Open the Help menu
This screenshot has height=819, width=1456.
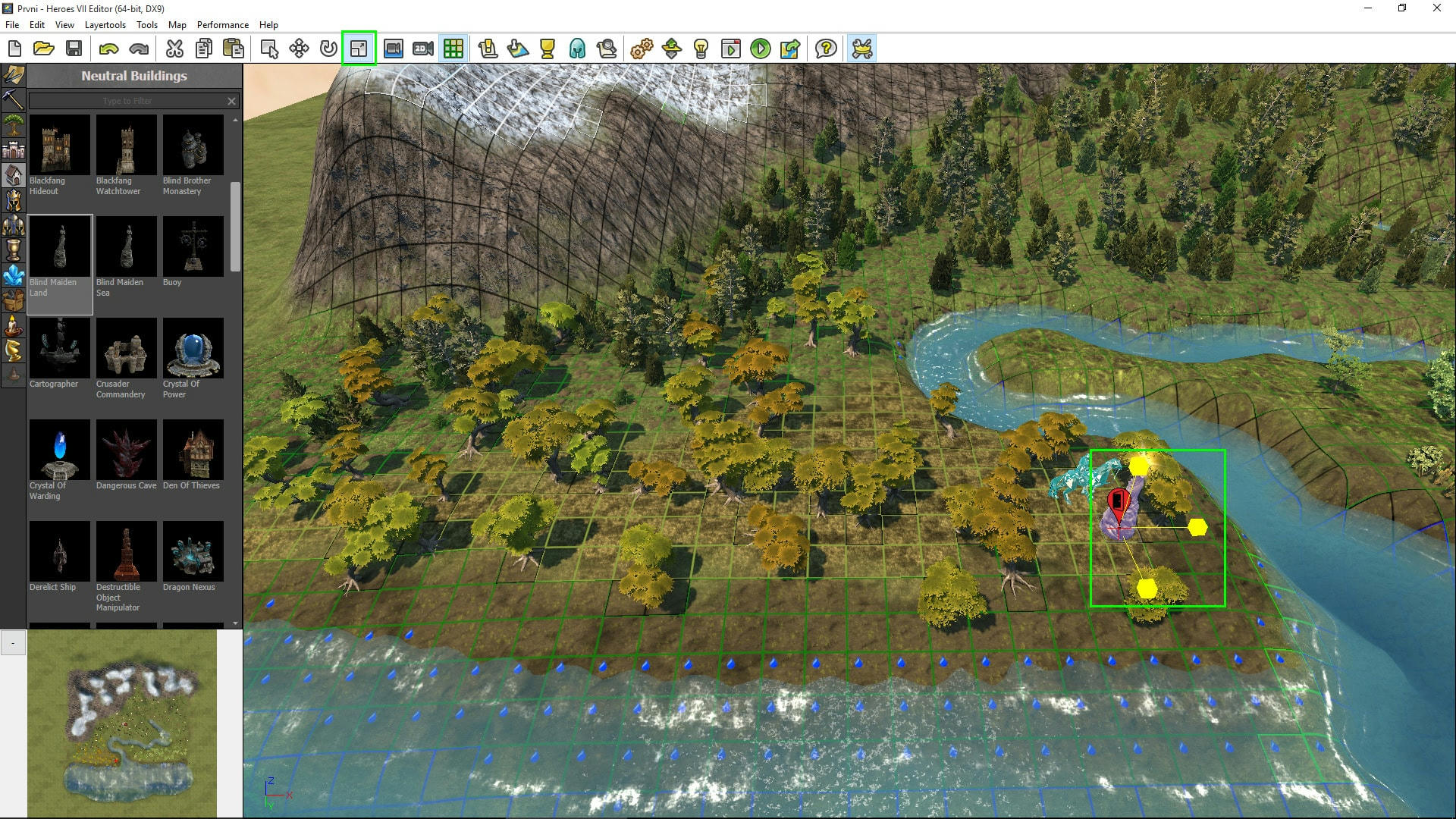(x=268, y=25)
